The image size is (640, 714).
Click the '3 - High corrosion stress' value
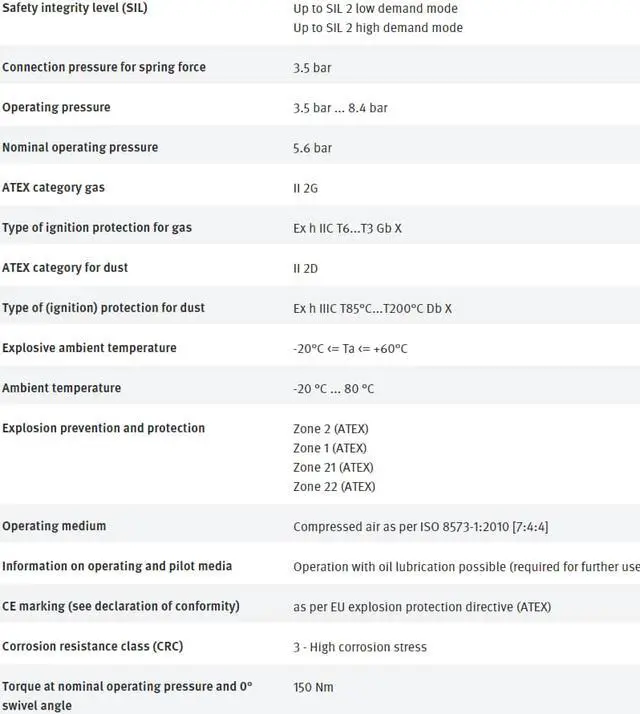[360, 647]
